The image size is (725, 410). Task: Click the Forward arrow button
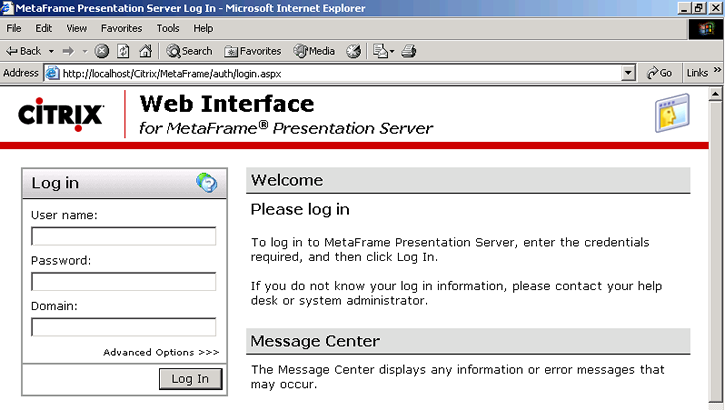68,51
